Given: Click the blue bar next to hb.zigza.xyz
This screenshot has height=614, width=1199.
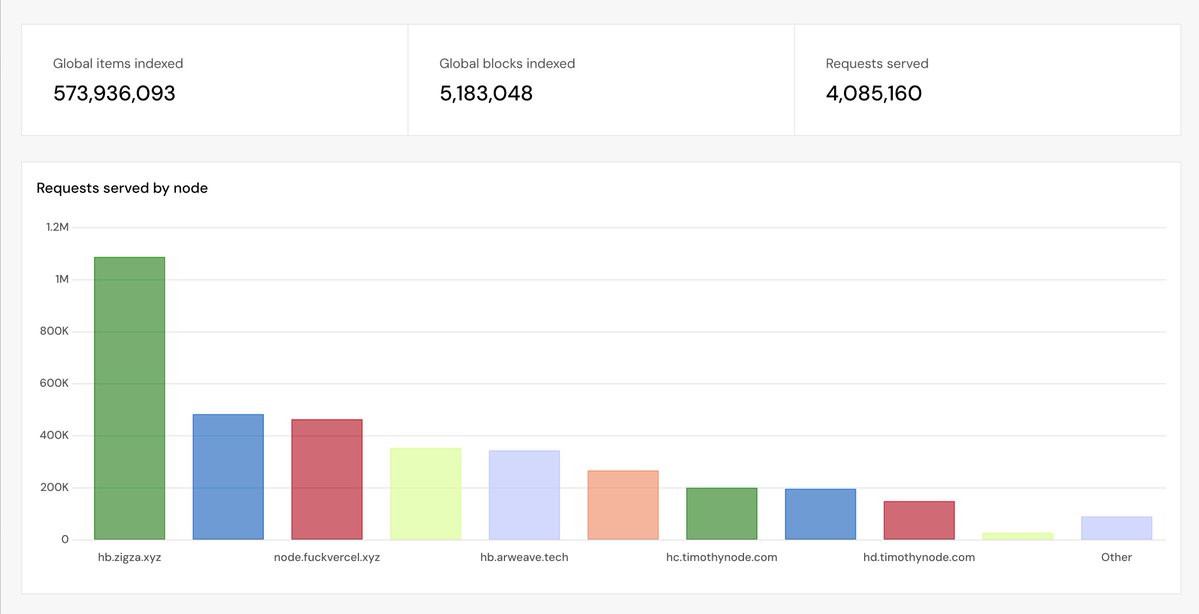Looking at the screenshot, I should point(228,477).
